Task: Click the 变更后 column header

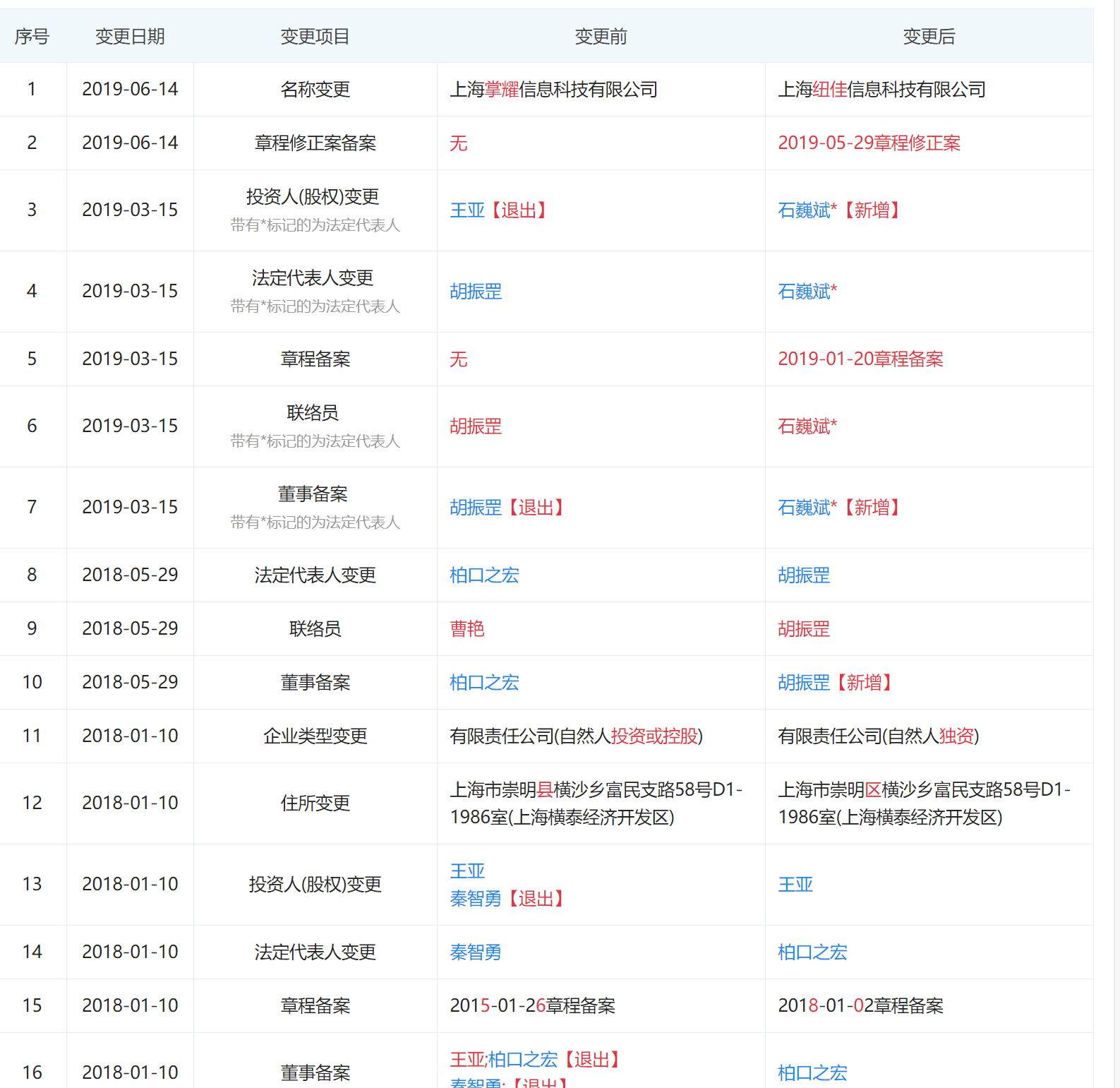Action: coord(929,37)
